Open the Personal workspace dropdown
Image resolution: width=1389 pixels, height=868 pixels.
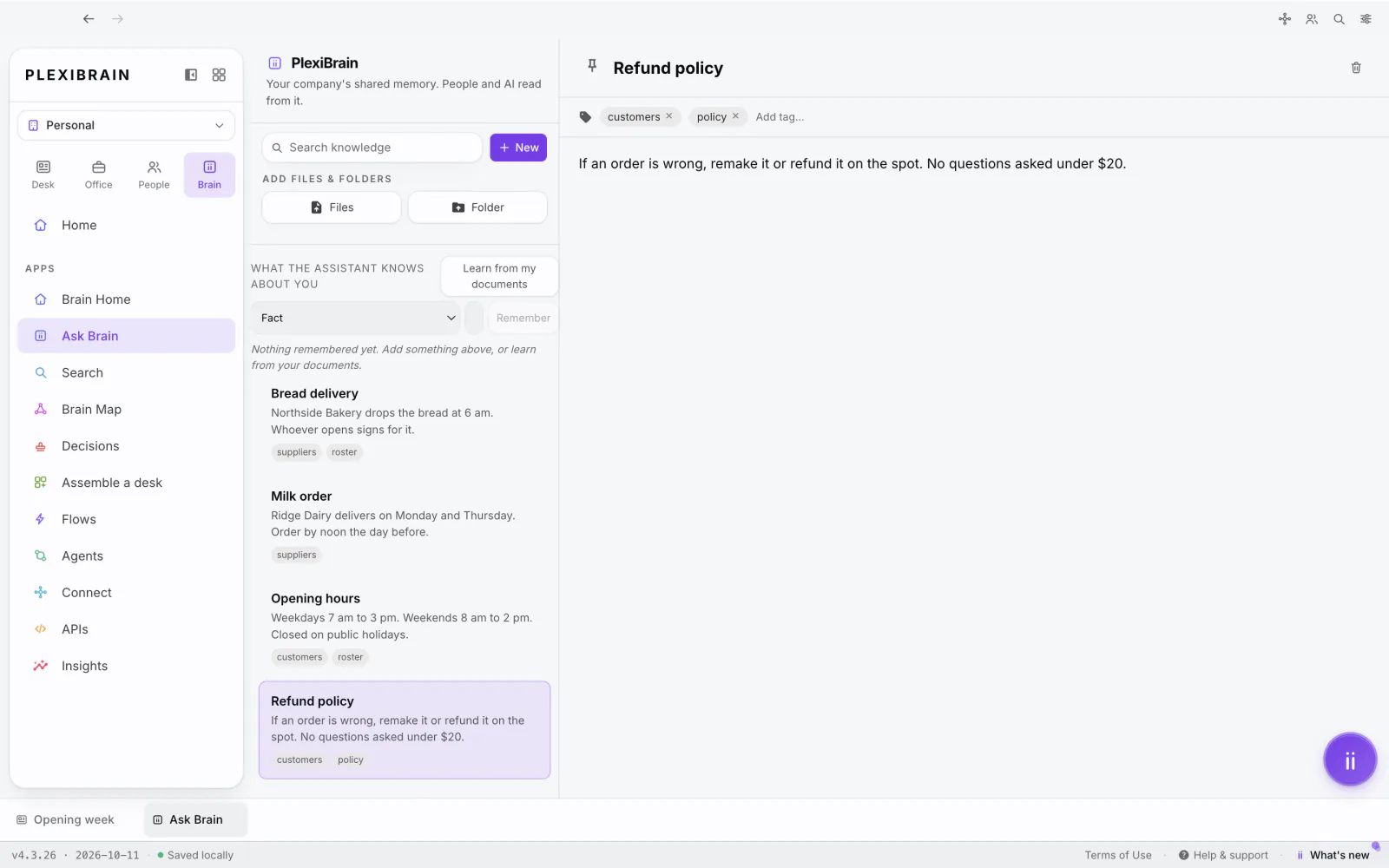click(126, 125)
